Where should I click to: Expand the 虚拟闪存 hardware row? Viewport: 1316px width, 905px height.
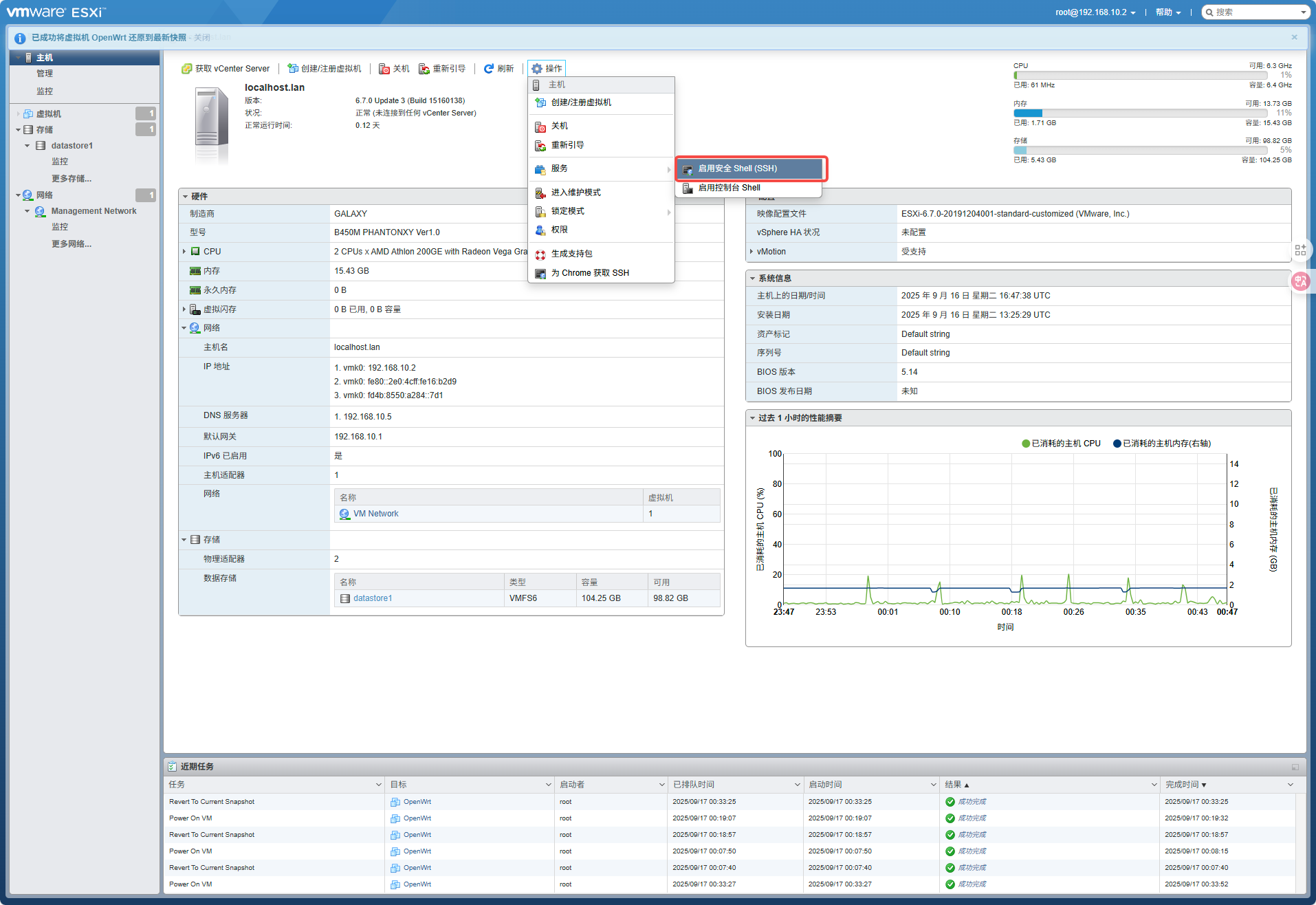[184, 309]
